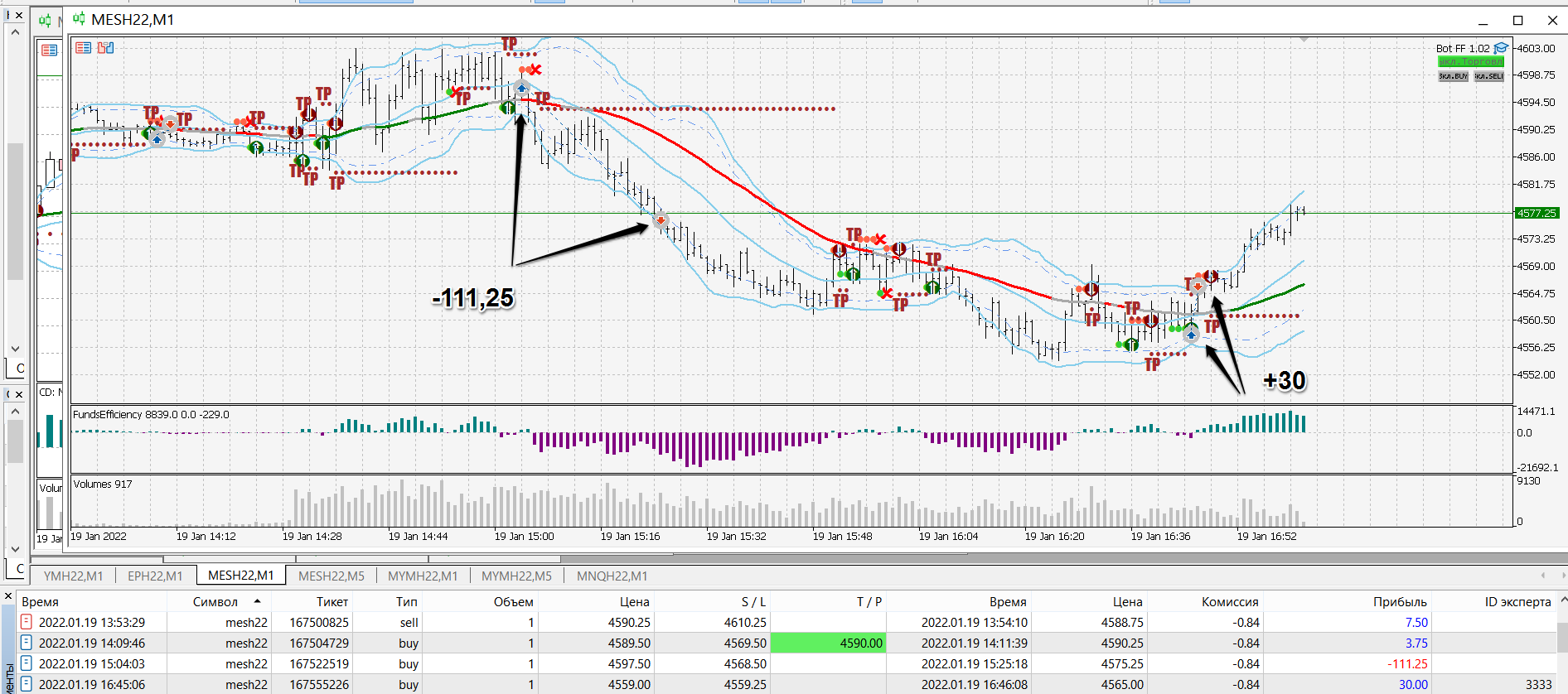This screenshot has height=694, width=1568.
Task: Click the sort arrow in the Символ column
Action: tap(258, 601)
